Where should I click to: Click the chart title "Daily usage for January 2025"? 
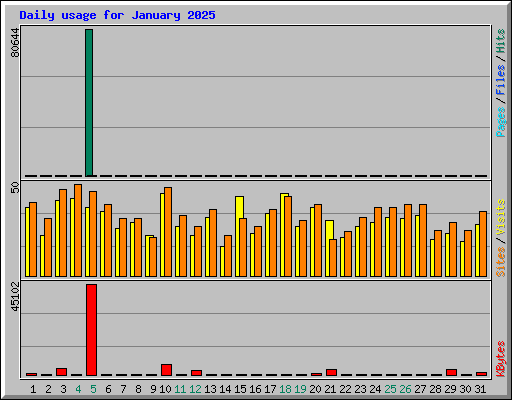click(x=117, y=15)
